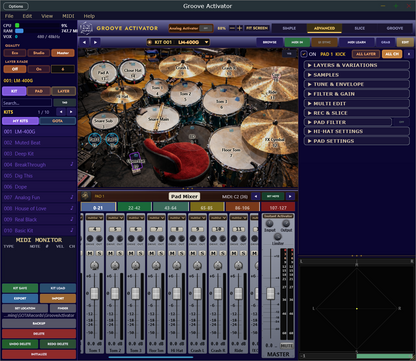The width and height of the screenshot is (416, 361).
Task: Click the master volume fader
Action: [x=270, y=294]
